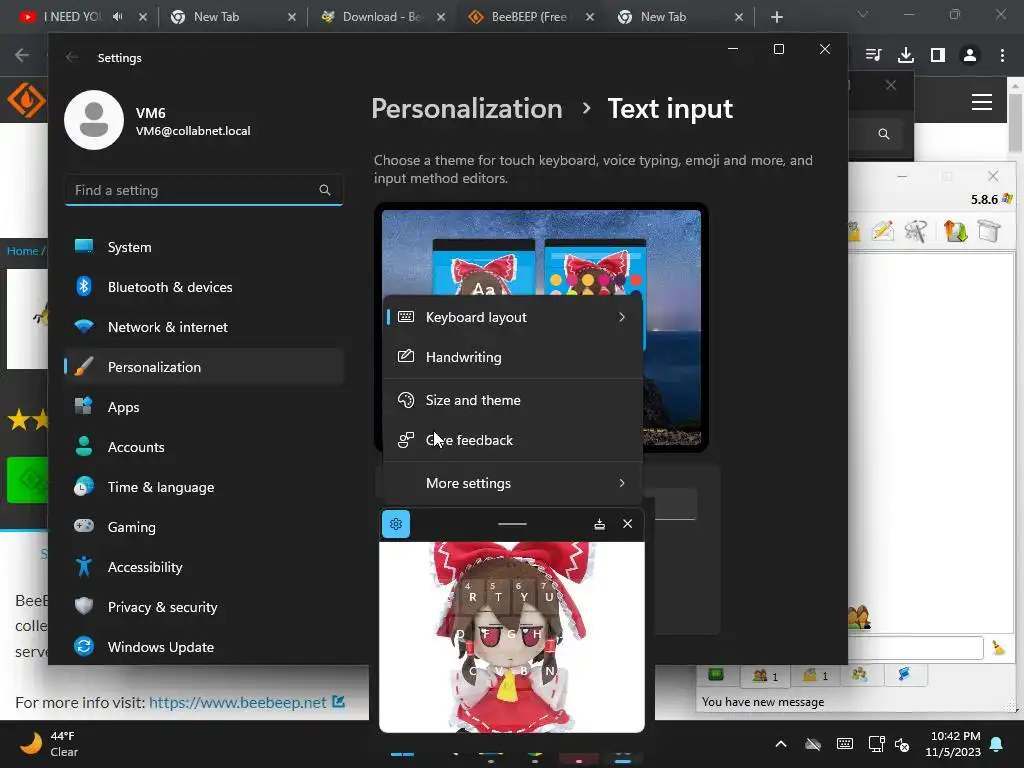
Task: Close the touch keyboard panel
Action: (628, 524)
